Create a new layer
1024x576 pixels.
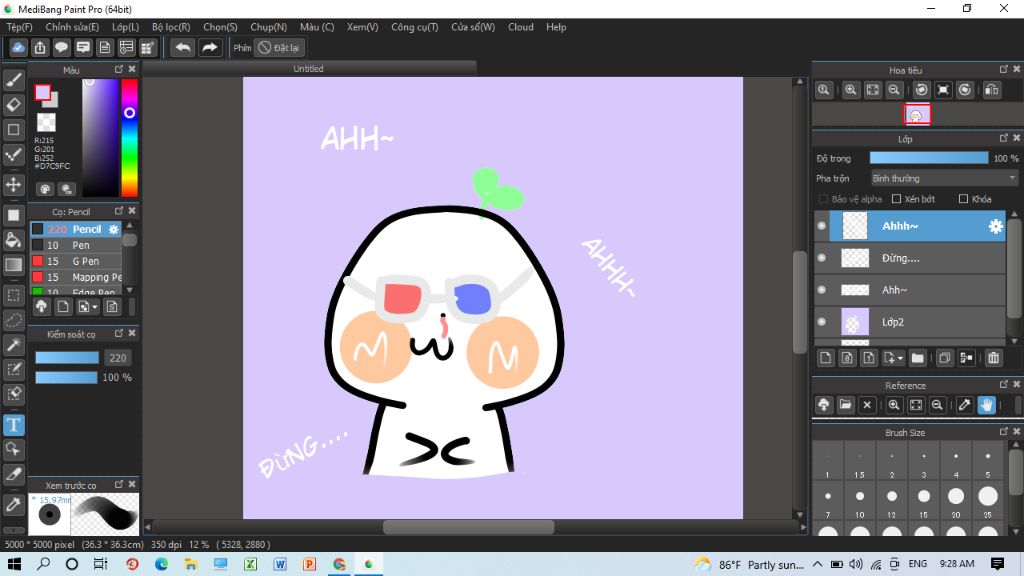(825, 358)
